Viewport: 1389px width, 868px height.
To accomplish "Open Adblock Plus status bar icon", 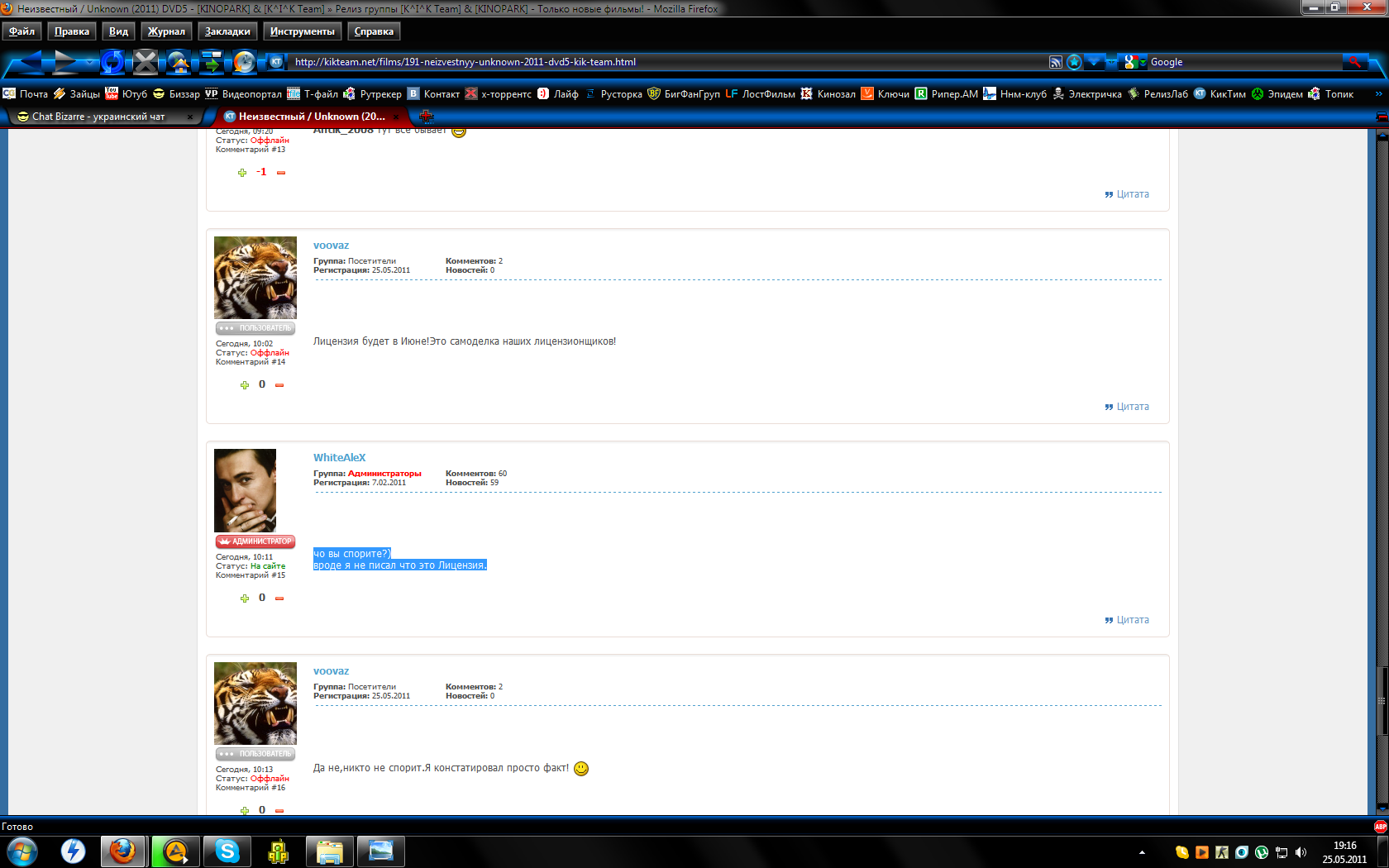I will click(1380, 827).
